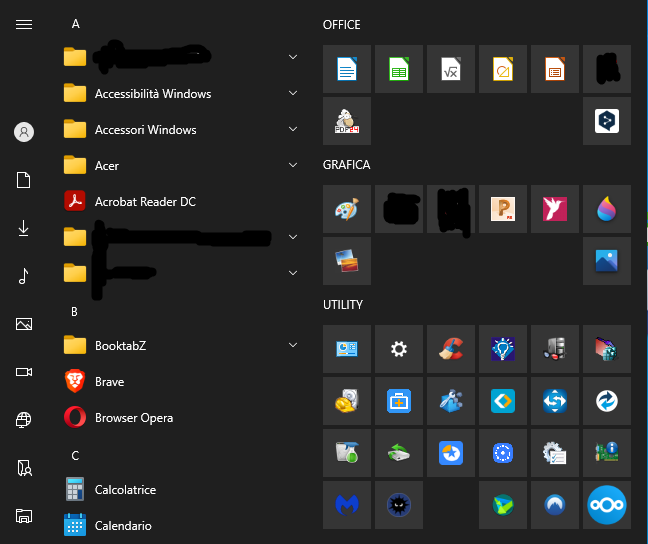
Task: Open the lightbulb tile in UTILITY
Action: (503, 349)
